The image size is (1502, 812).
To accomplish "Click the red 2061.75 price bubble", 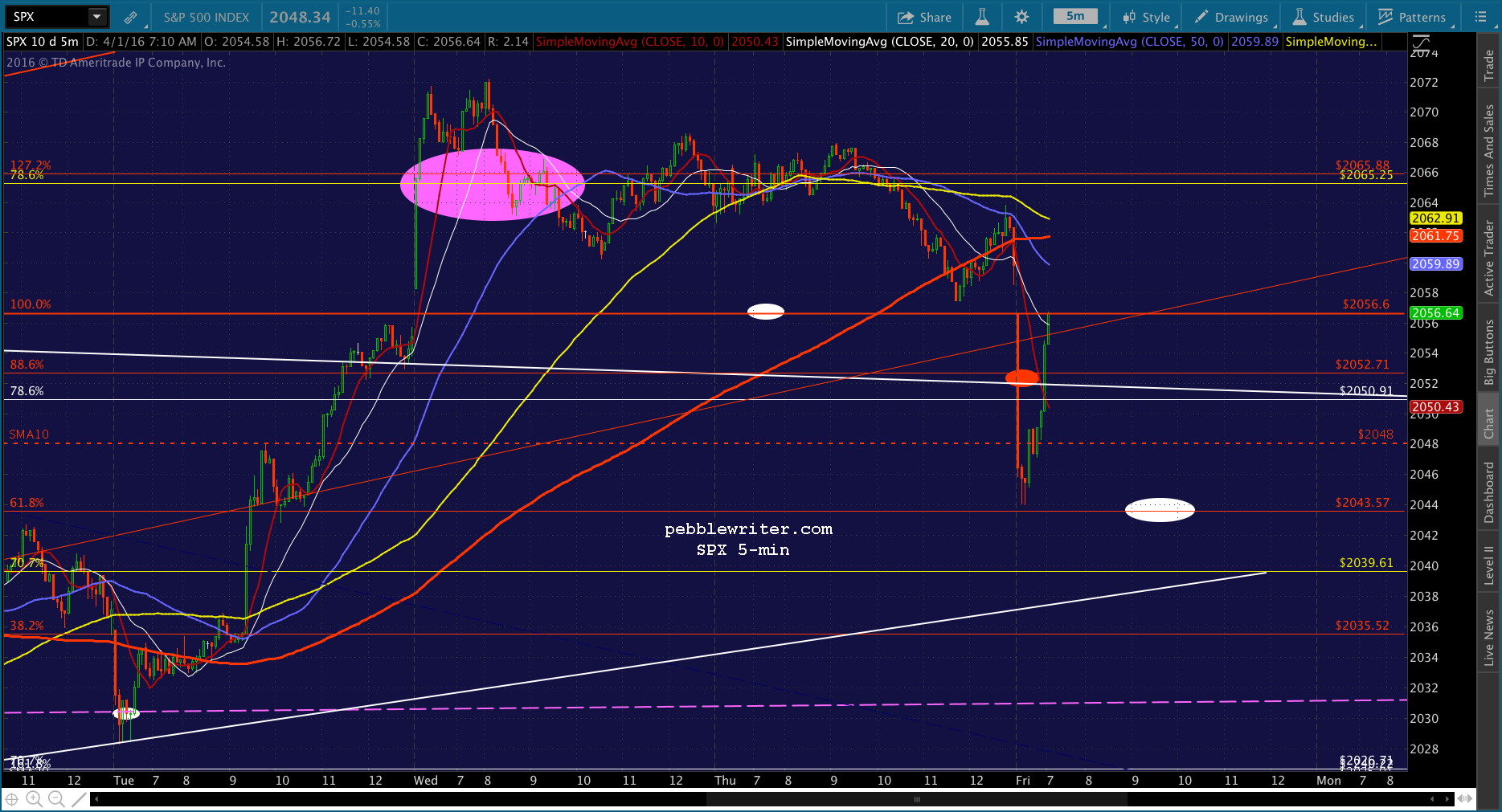I will coord(1436,236).
